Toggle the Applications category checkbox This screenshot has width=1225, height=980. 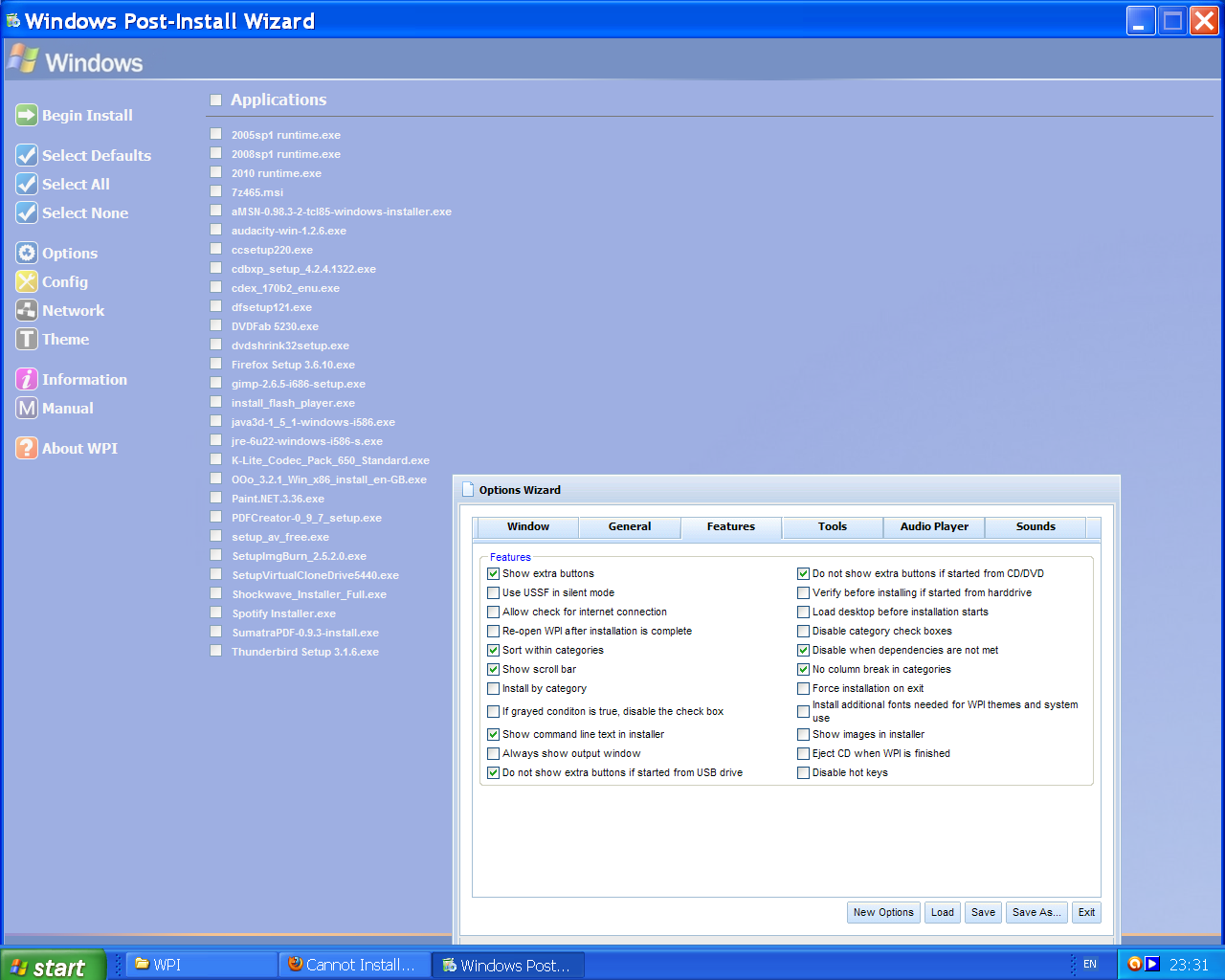pyautogui.click(x=216, y=100)
